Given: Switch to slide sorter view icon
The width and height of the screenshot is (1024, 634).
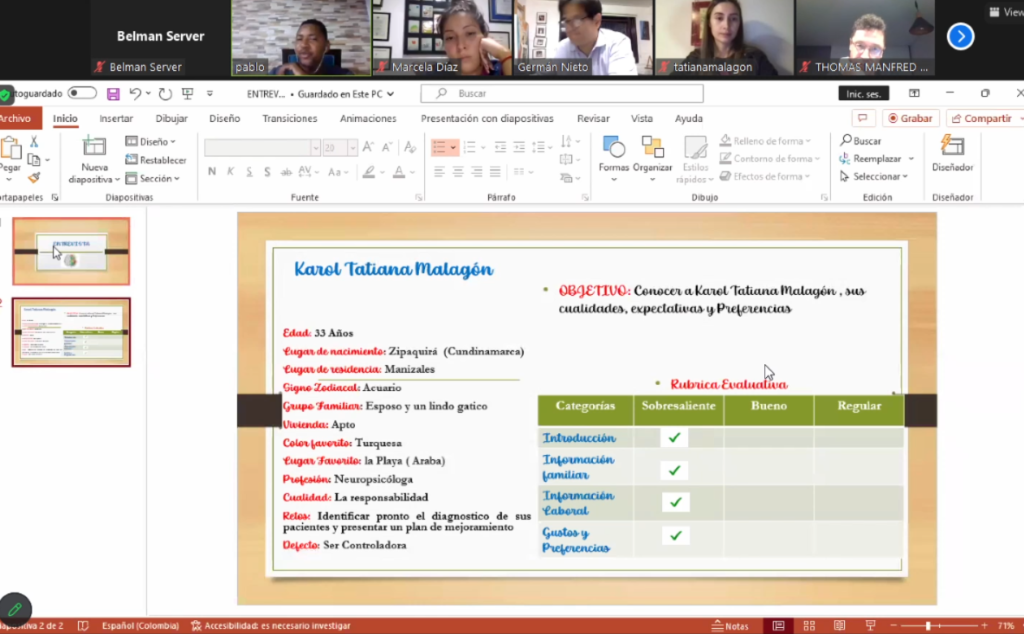Looking at the screenshot, I should [806, 626].
